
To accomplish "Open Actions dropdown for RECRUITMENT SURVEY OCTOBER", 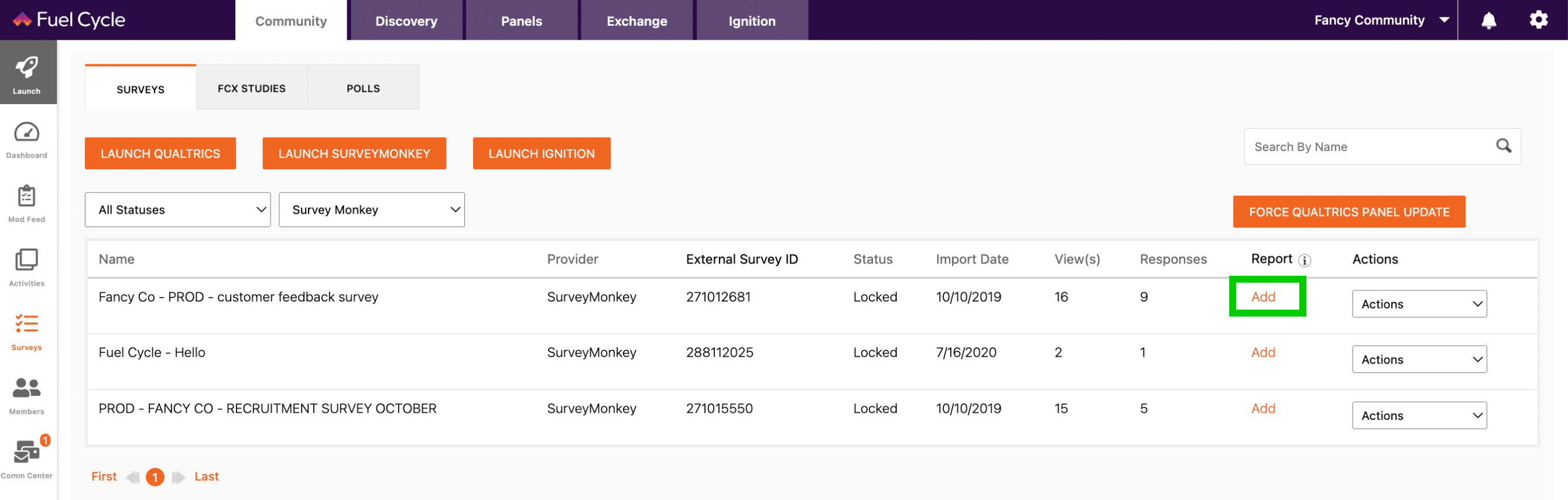I will tap(1419, 415).
